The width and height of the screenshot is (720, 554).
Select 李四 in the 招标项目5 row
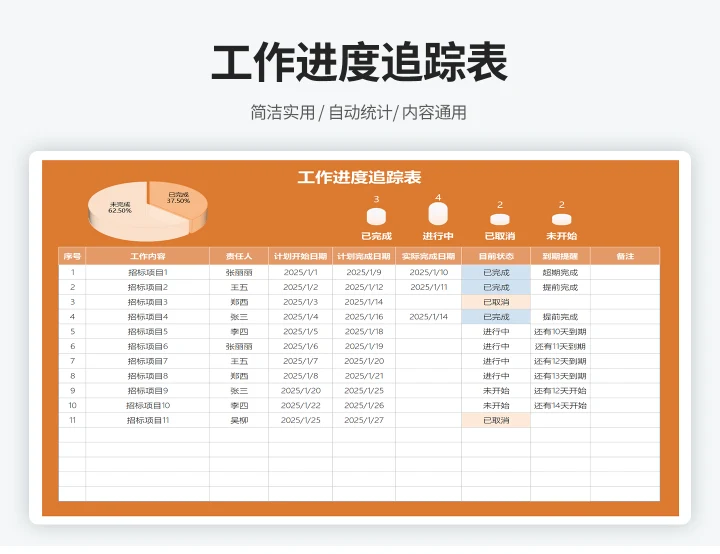[239, 331]
